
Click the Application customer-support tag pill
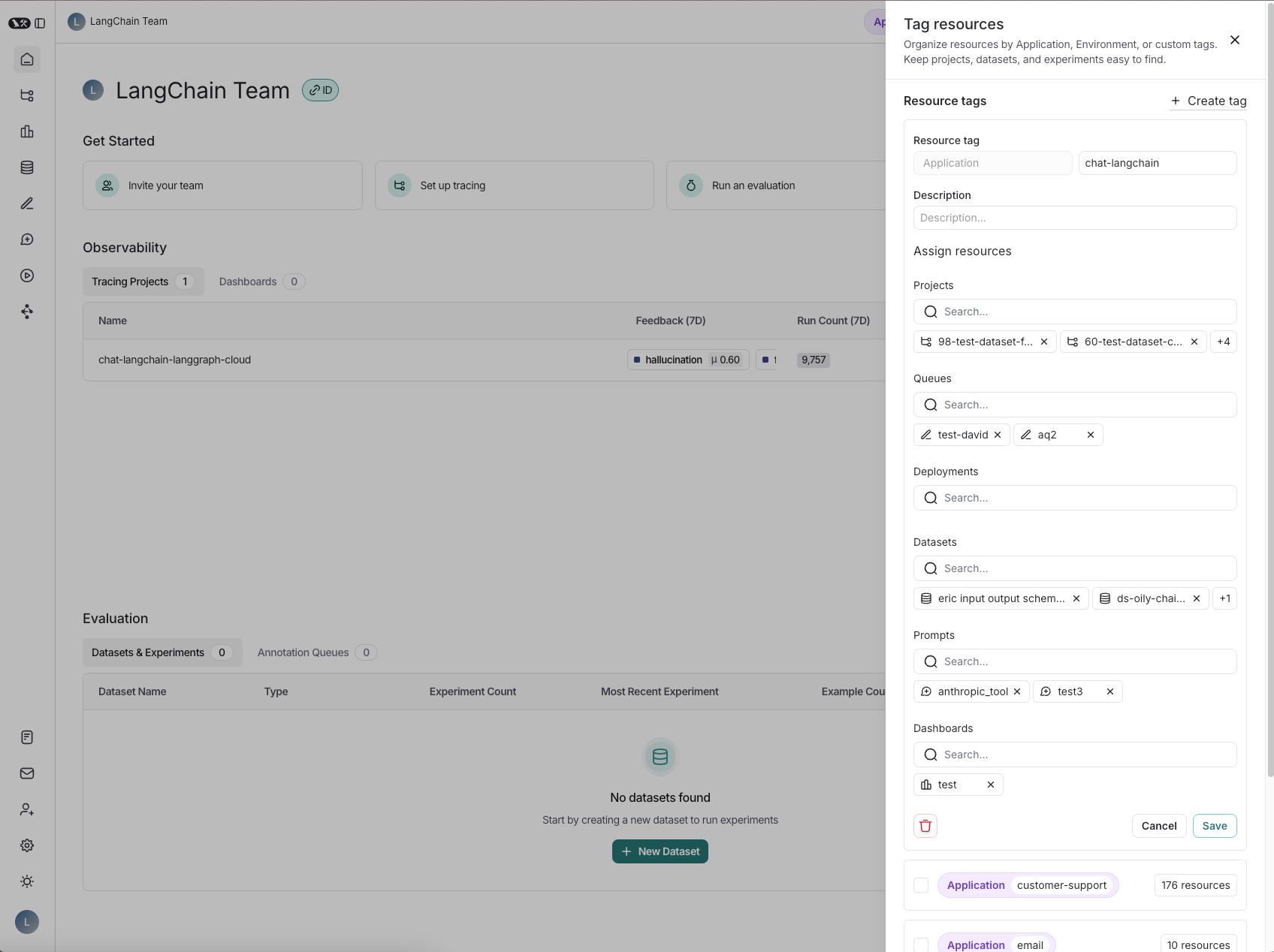coord(1028,885)
